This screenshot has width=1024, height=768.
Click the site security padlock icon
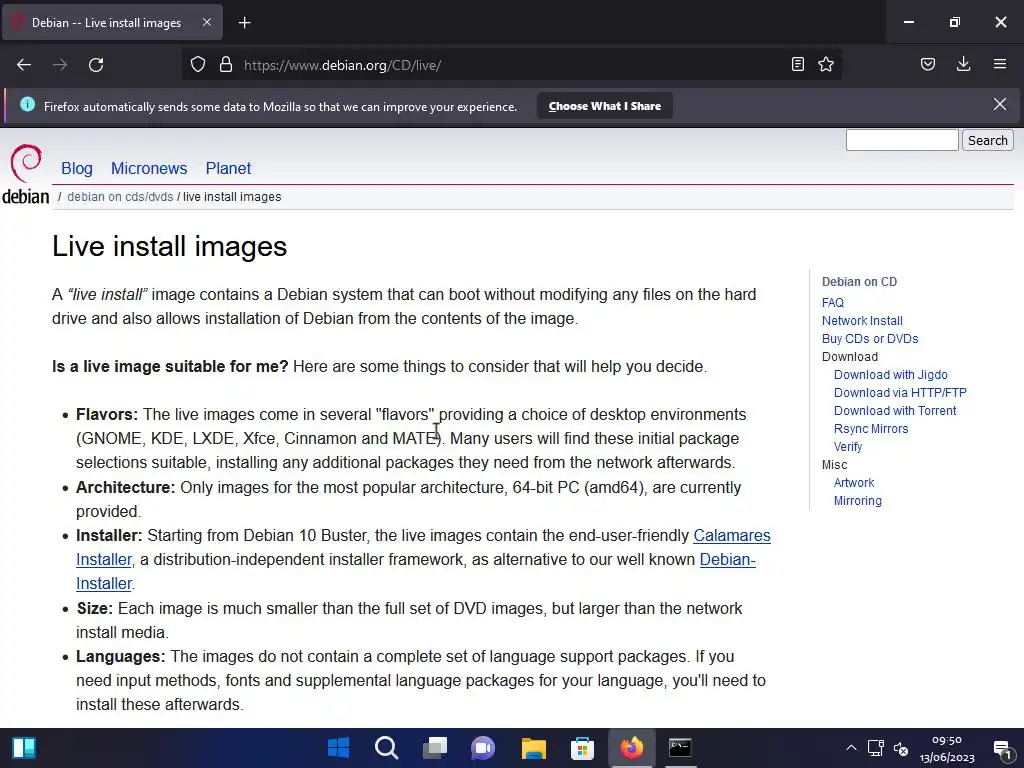point(226,65)
